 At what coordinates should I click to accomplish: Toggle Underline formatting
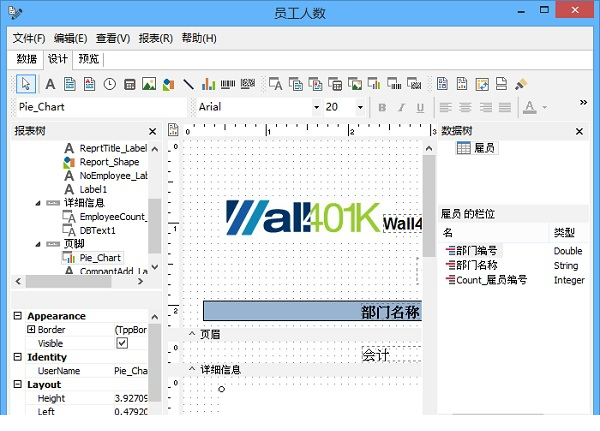(x=420, y=108)
